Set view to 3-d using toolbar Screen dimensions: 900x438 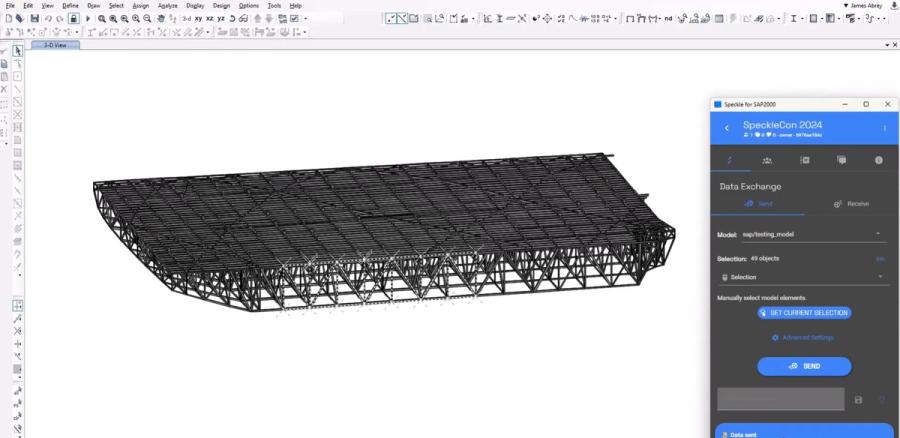click(187, 19)
